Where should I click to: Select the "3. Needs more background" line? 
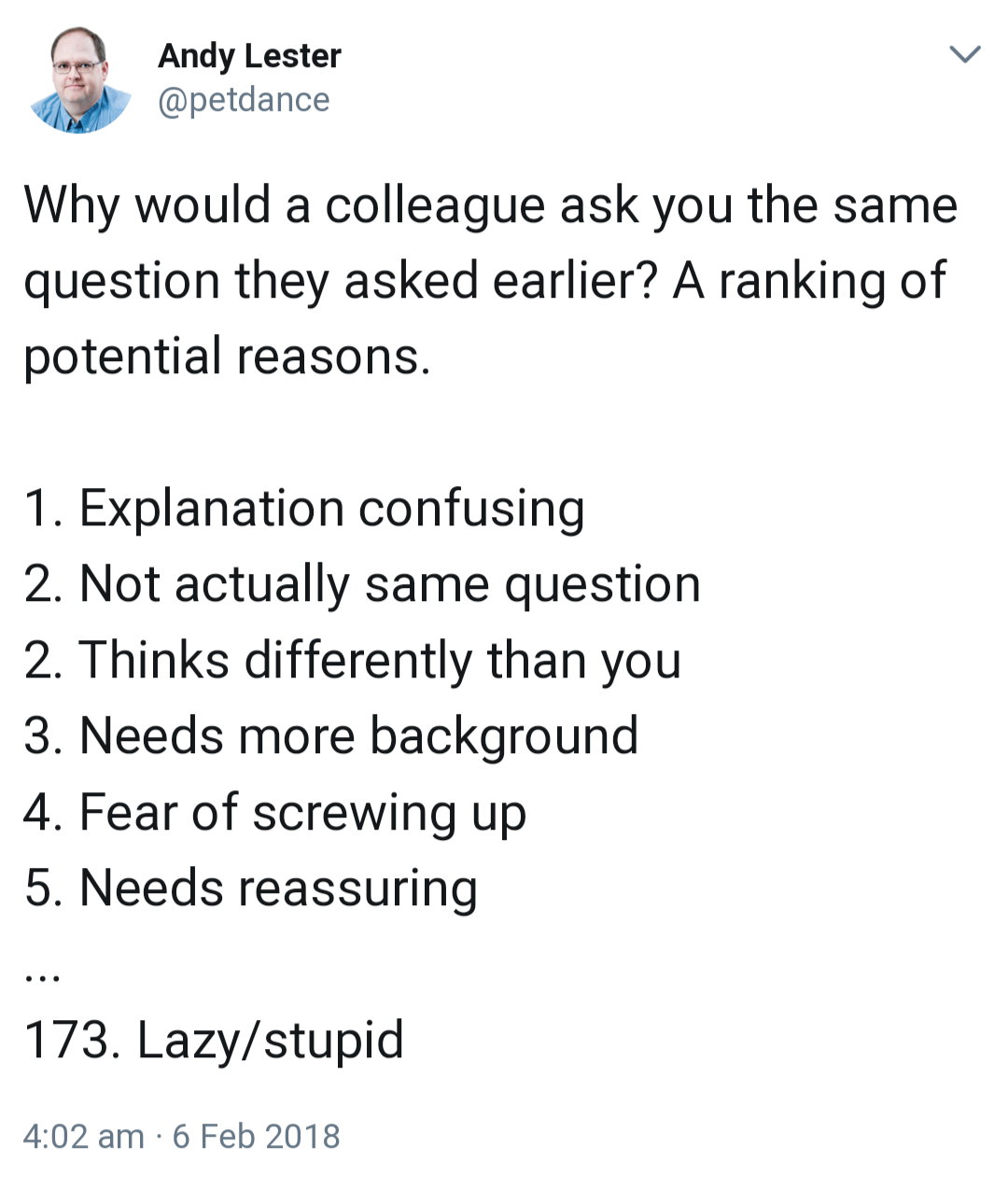tap(331, 735)
